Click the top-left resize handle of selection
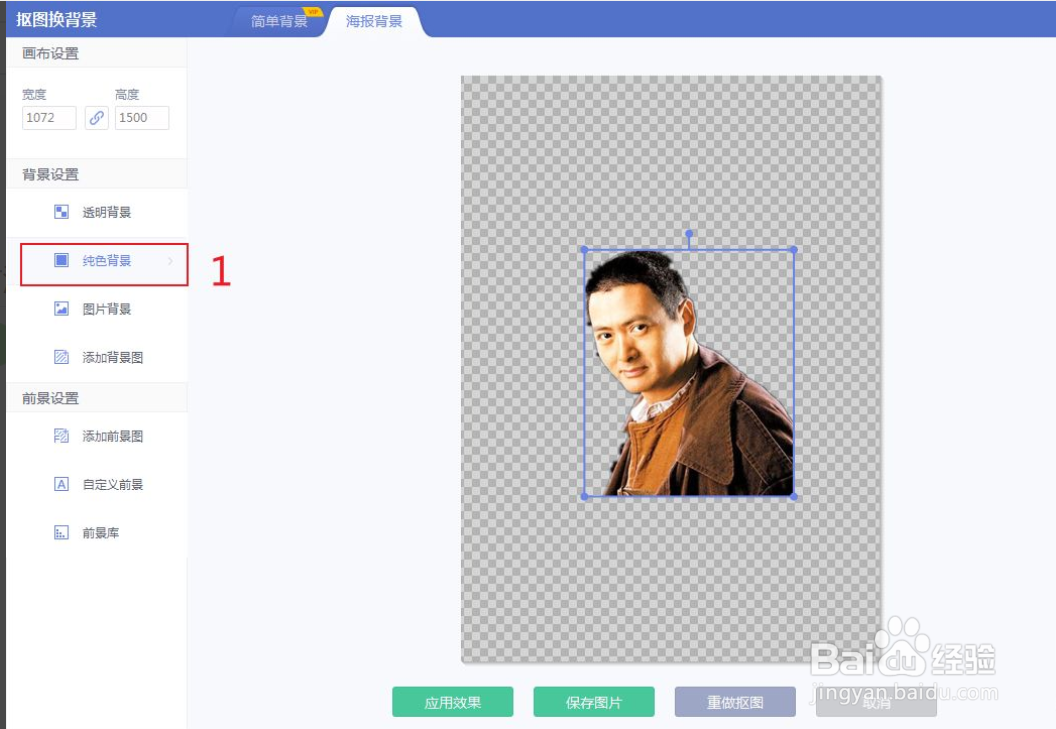The image size is (1056, 729). click(x=584, y=250)
